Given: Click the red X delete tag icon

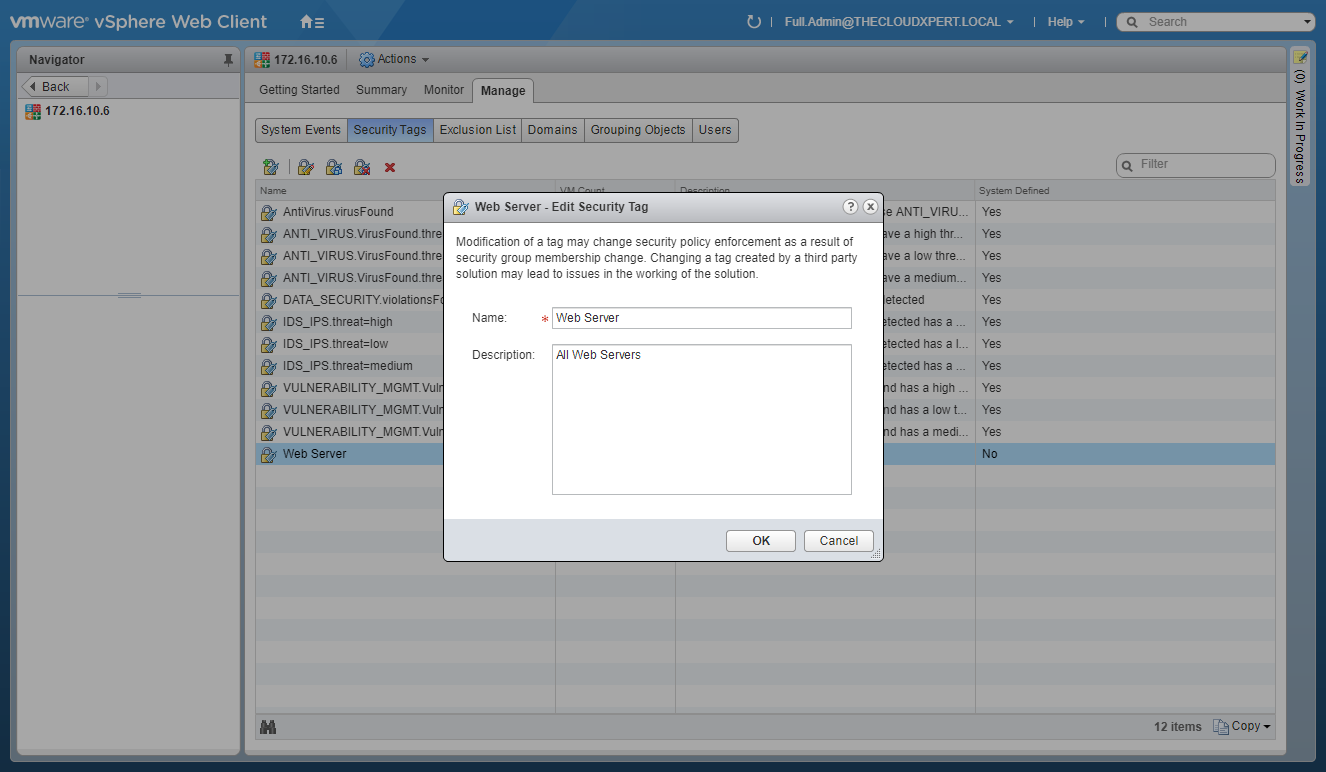Looking at the screenshot, I should [x=390, y=167].
